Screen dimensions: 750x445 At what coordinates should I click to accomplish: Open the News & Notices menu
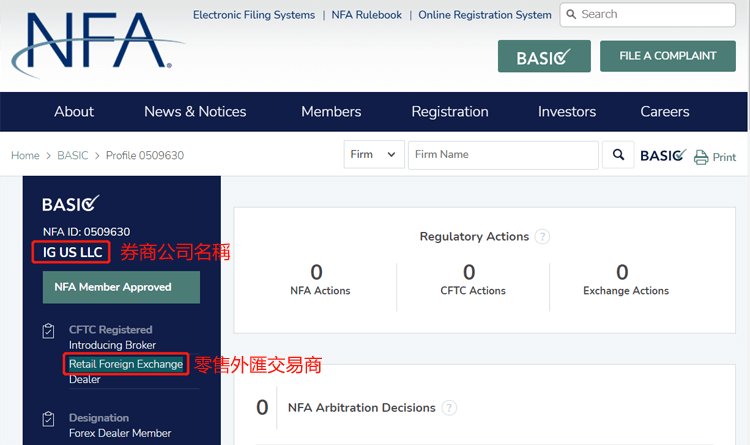(x=195, y=111)
